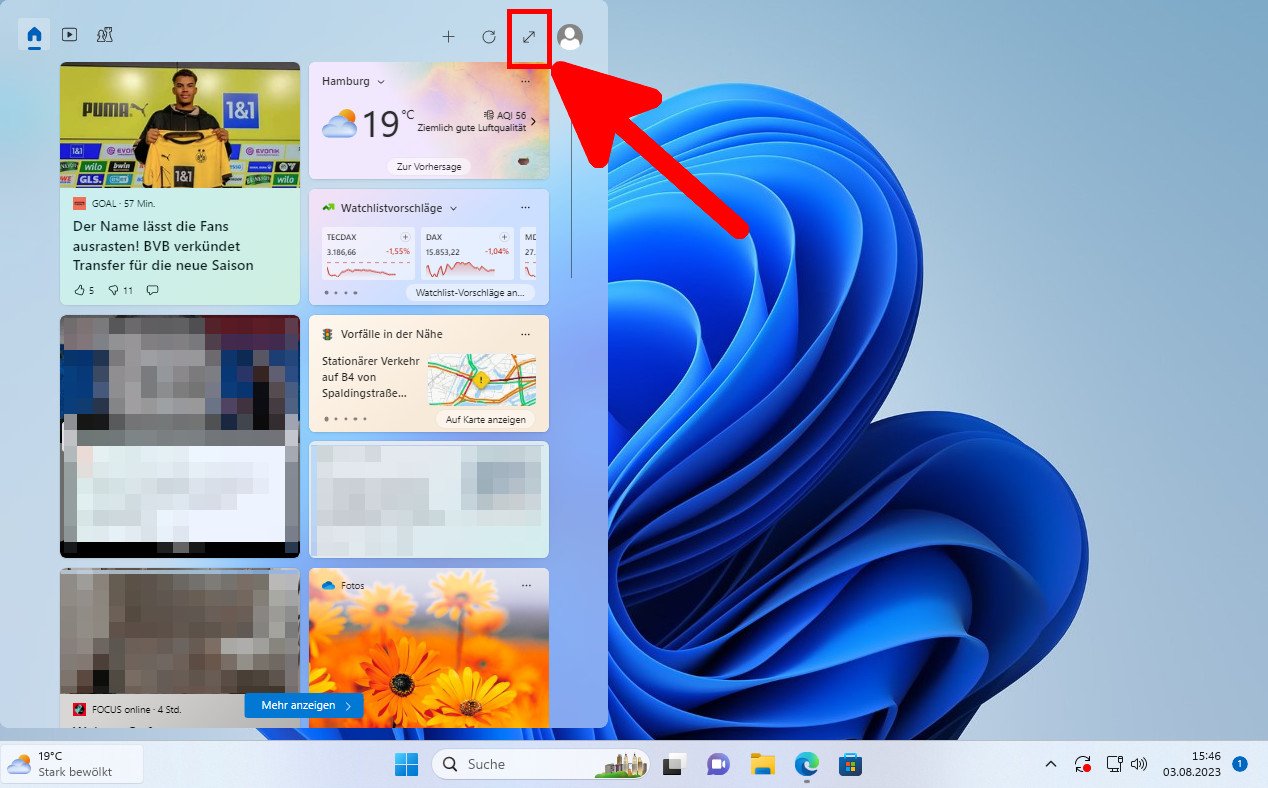Switch to the Home tab
The width and height of the screenshot is (1268, 788).
[33, 34]
